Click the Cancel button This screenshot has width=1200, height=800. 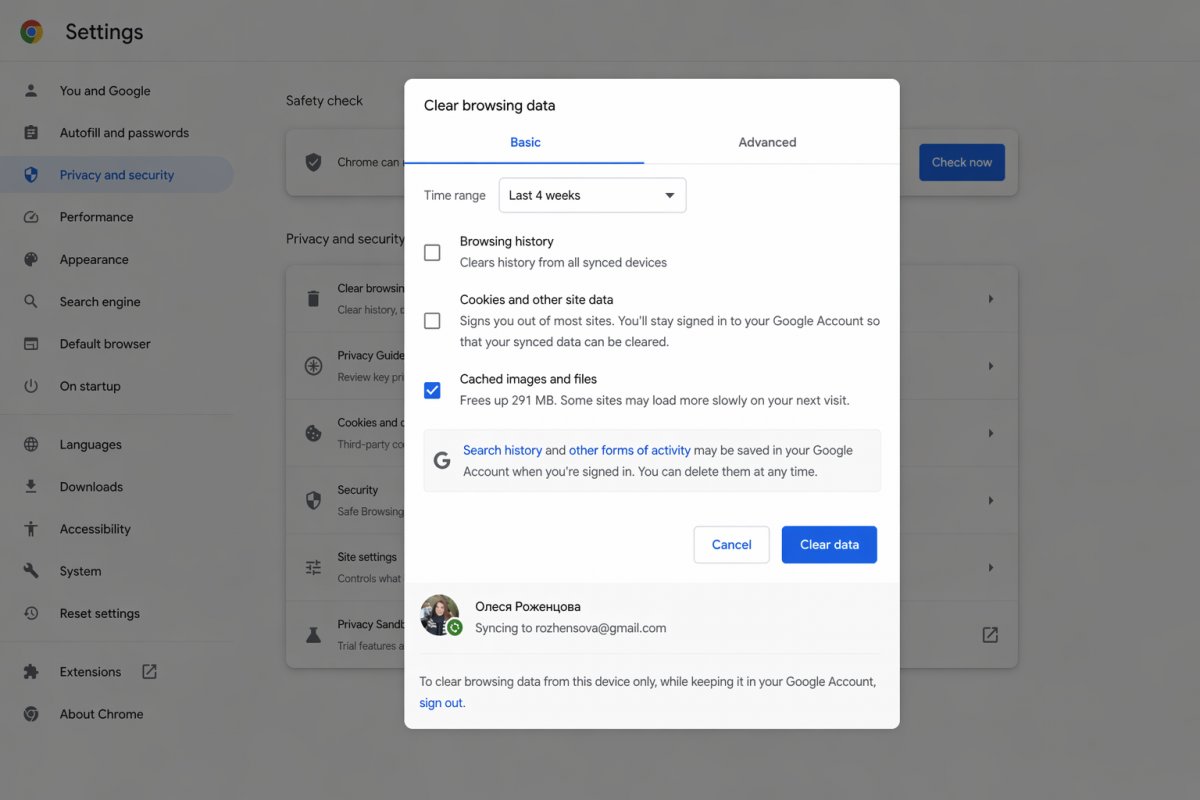point(731,545)
